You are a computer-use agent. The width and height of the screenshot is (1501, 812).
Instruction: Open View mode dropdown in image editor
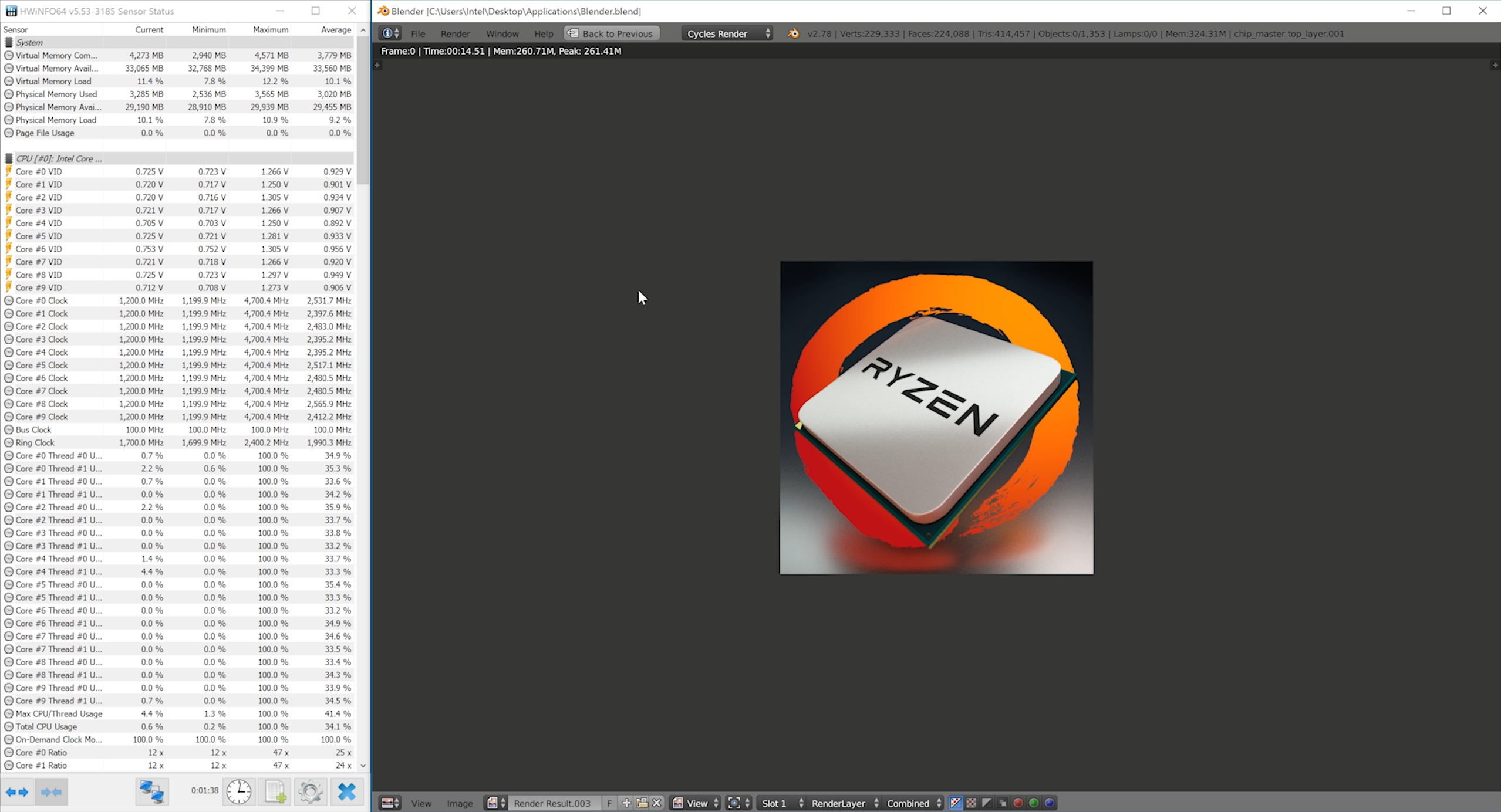(x=696, y=803)
